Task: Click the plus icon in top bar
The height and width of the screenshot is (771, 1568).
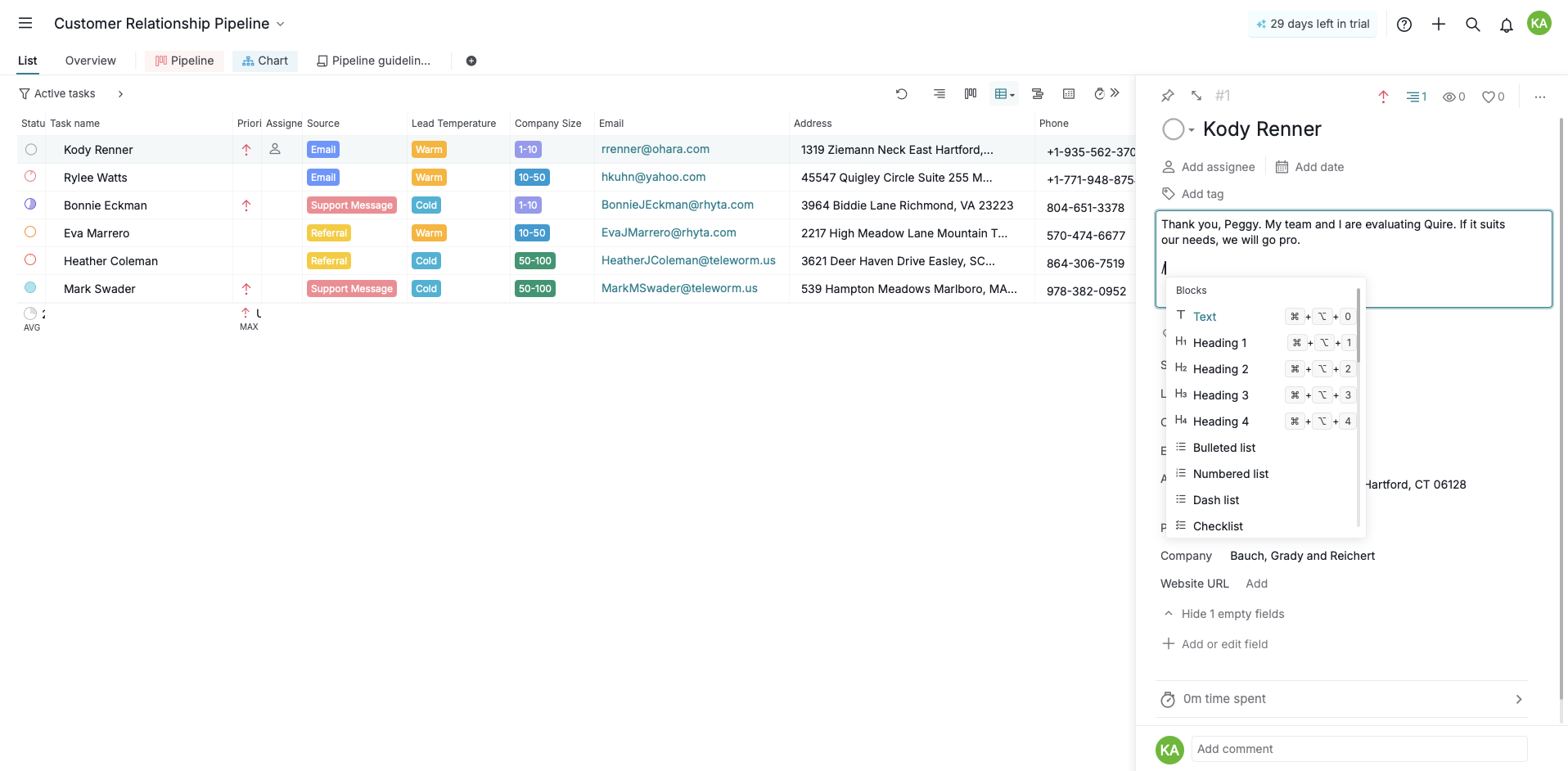Action: 1439,25
